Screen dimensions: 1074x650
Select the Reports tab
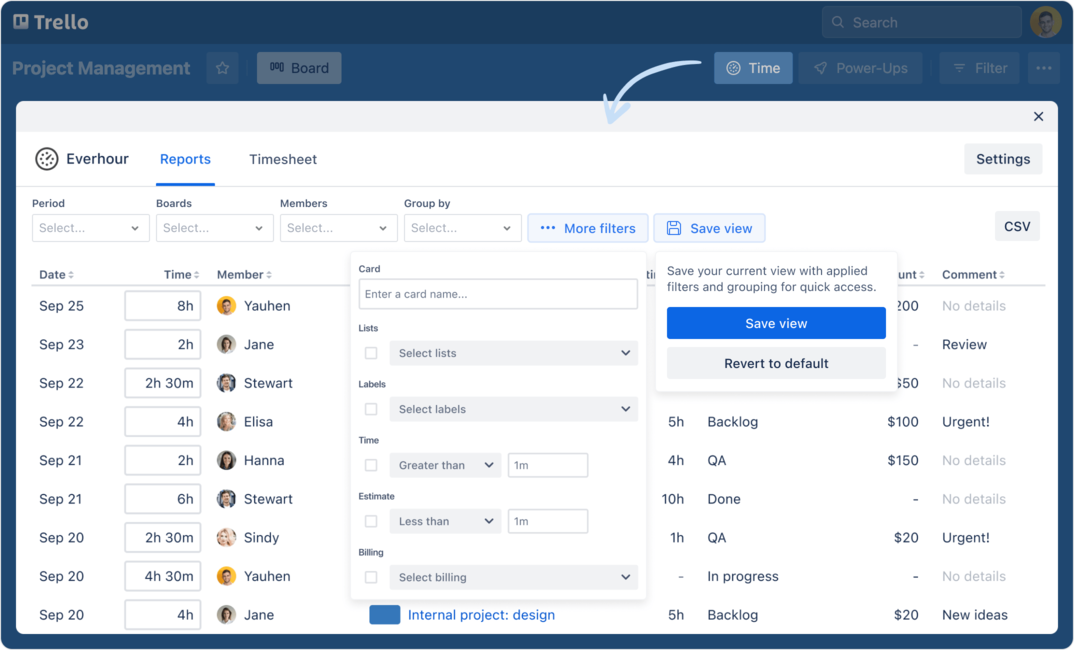tap(185, 159)
